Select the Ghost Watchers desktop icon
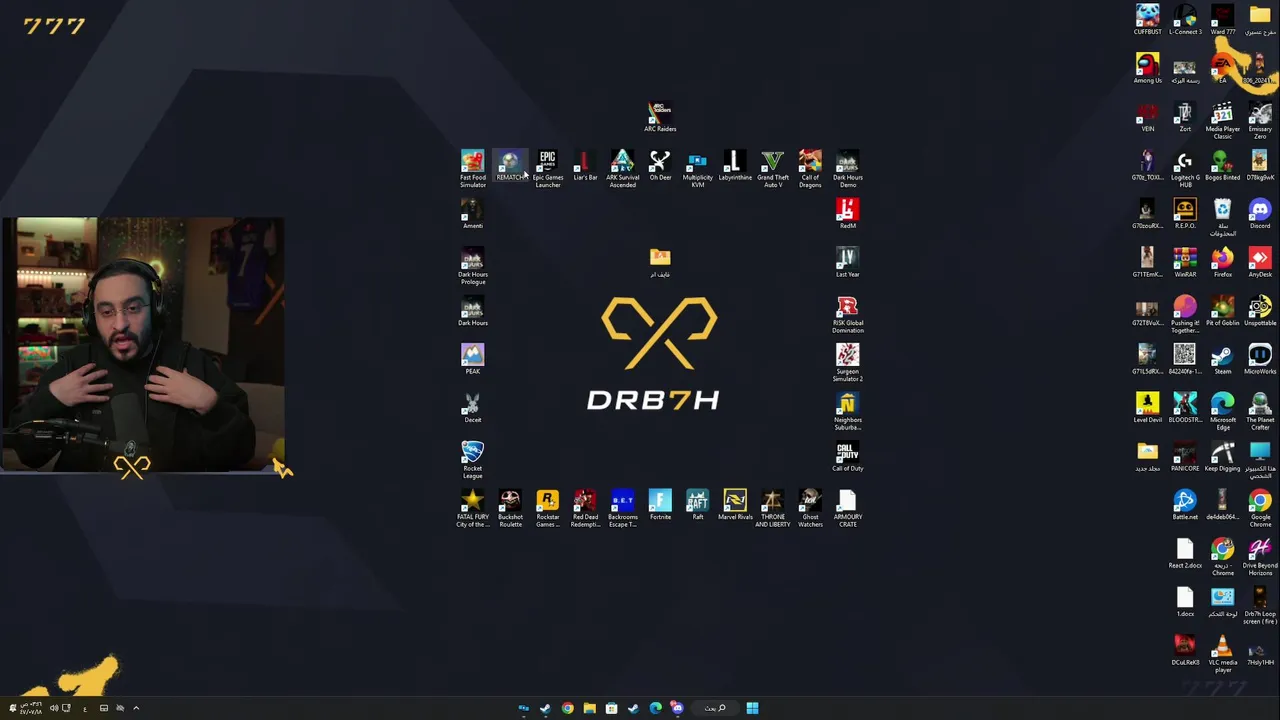This screenshot has width=1280, height=720. coord(810,509)
